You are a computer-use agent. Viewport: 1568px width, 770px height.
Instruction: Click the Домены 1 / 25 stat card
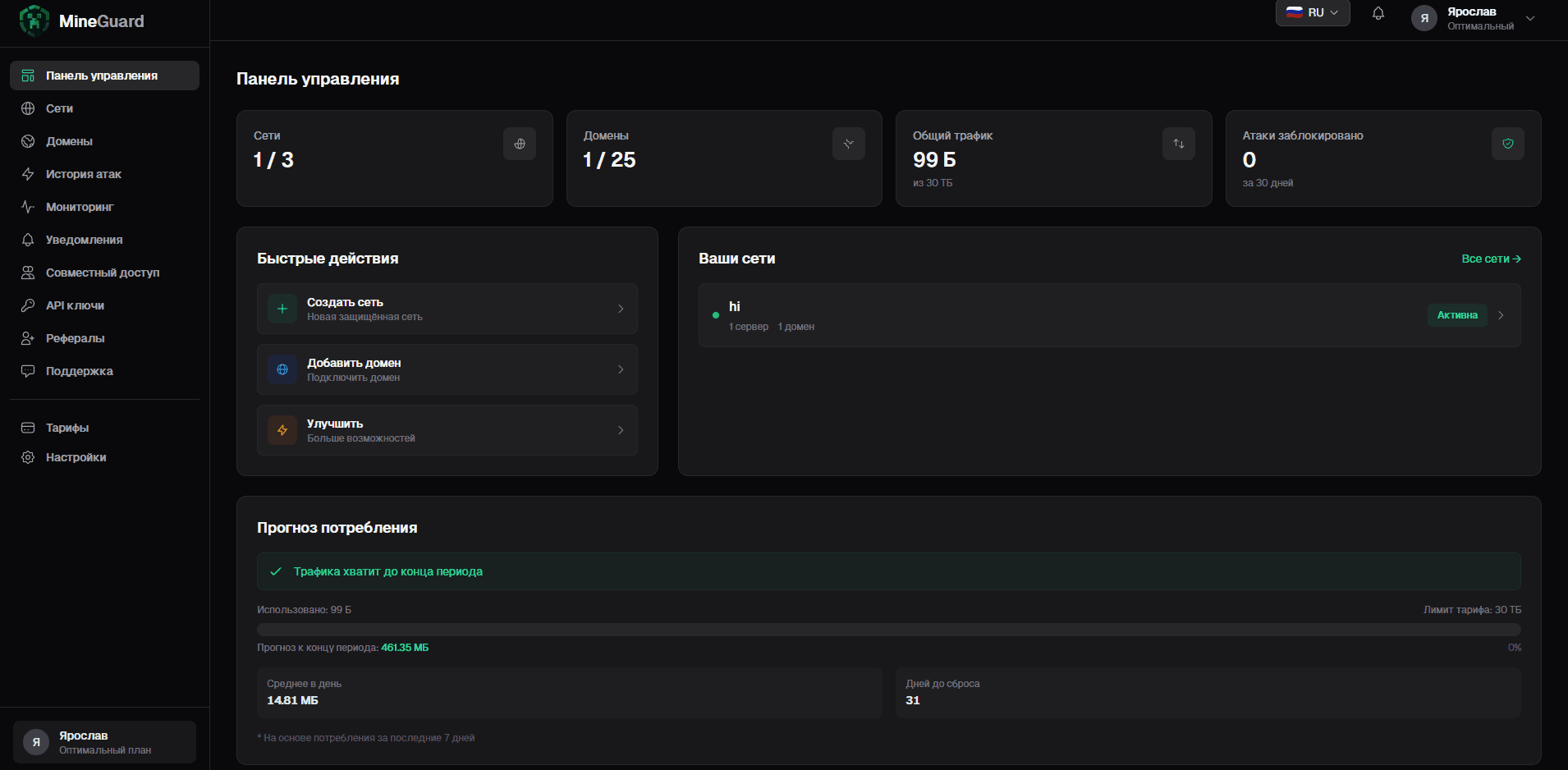click(x=724, y=158)
